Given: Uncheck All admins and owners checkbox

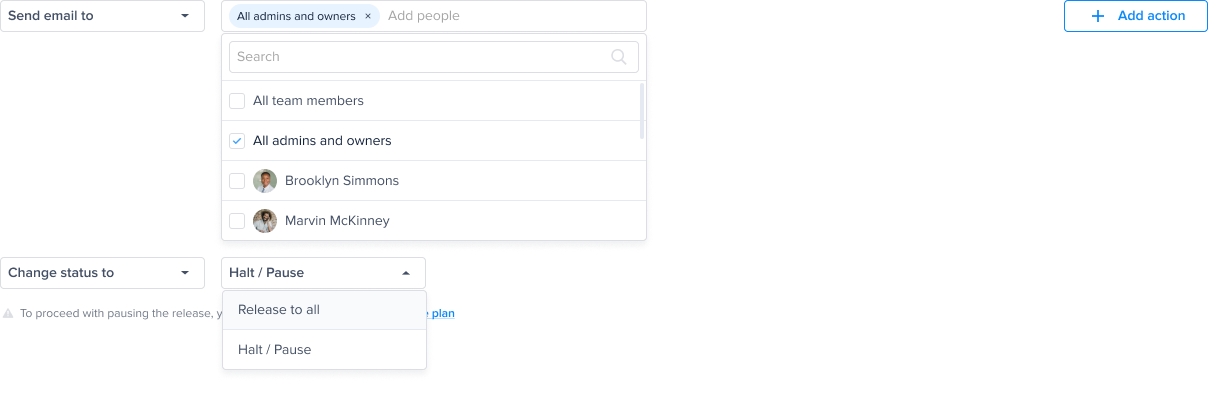Looking at the screenshot, I should click(x=237, y=141).
